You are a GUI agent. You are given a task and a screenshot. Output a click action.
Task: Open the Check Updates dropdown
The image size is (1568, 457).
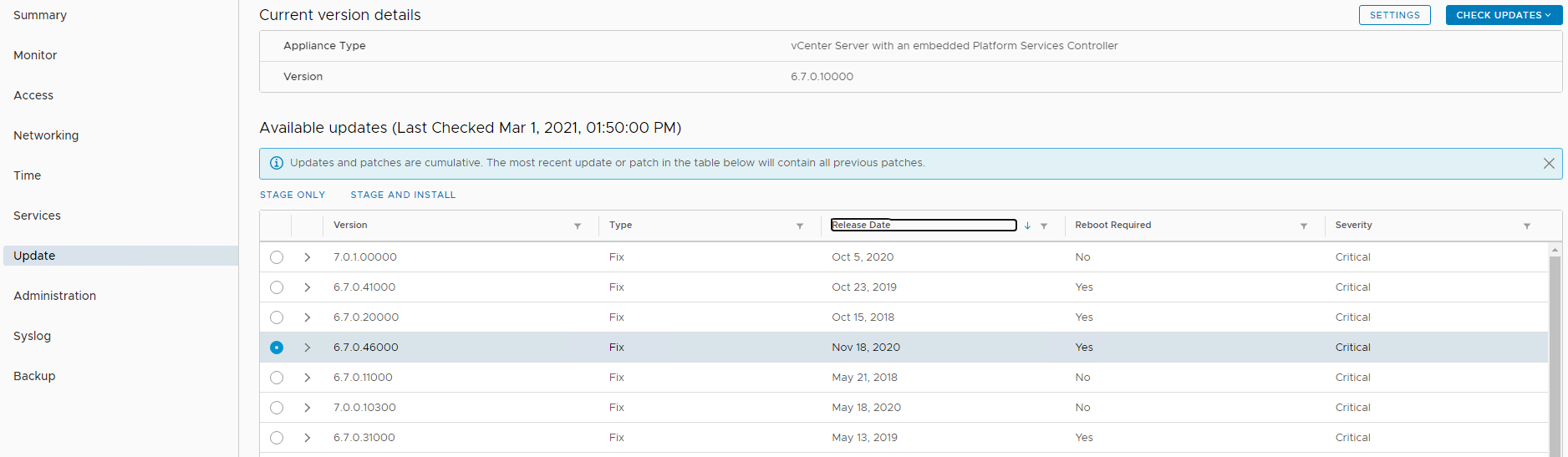(1504, 15)
